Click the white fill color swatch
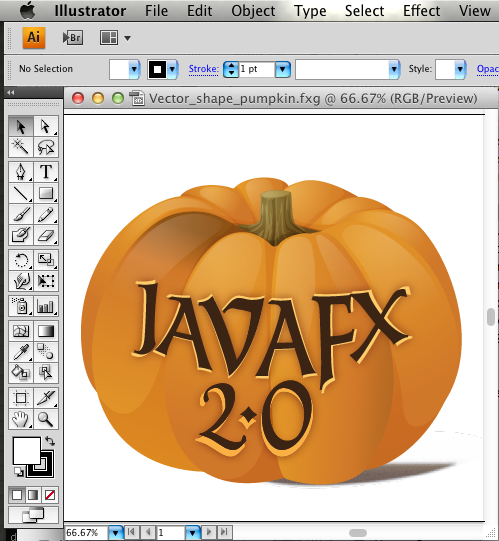The width and height of the screenshot is (499, 541). pyautogui.click(x=27, y=451)
